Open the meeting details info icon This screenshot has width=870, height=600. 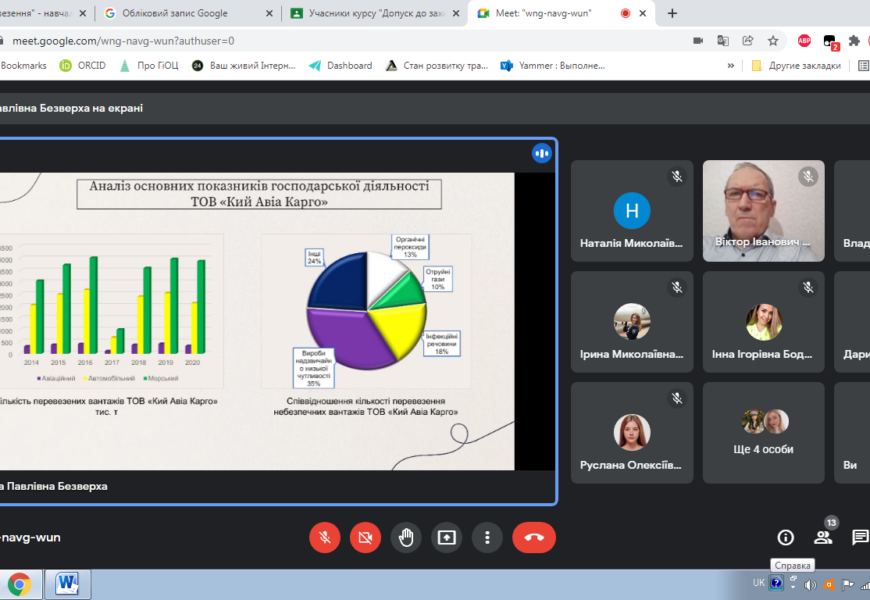click(786, 537)
